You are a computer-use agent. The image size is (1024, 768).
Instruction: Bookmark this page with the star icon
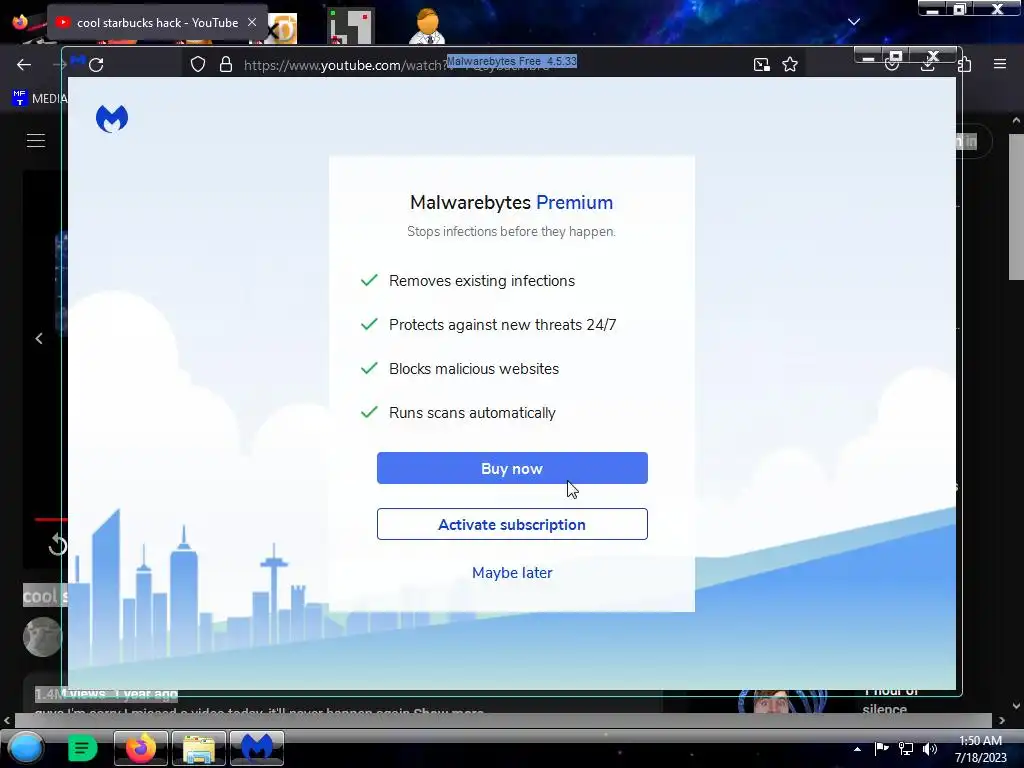pos(790,65)
